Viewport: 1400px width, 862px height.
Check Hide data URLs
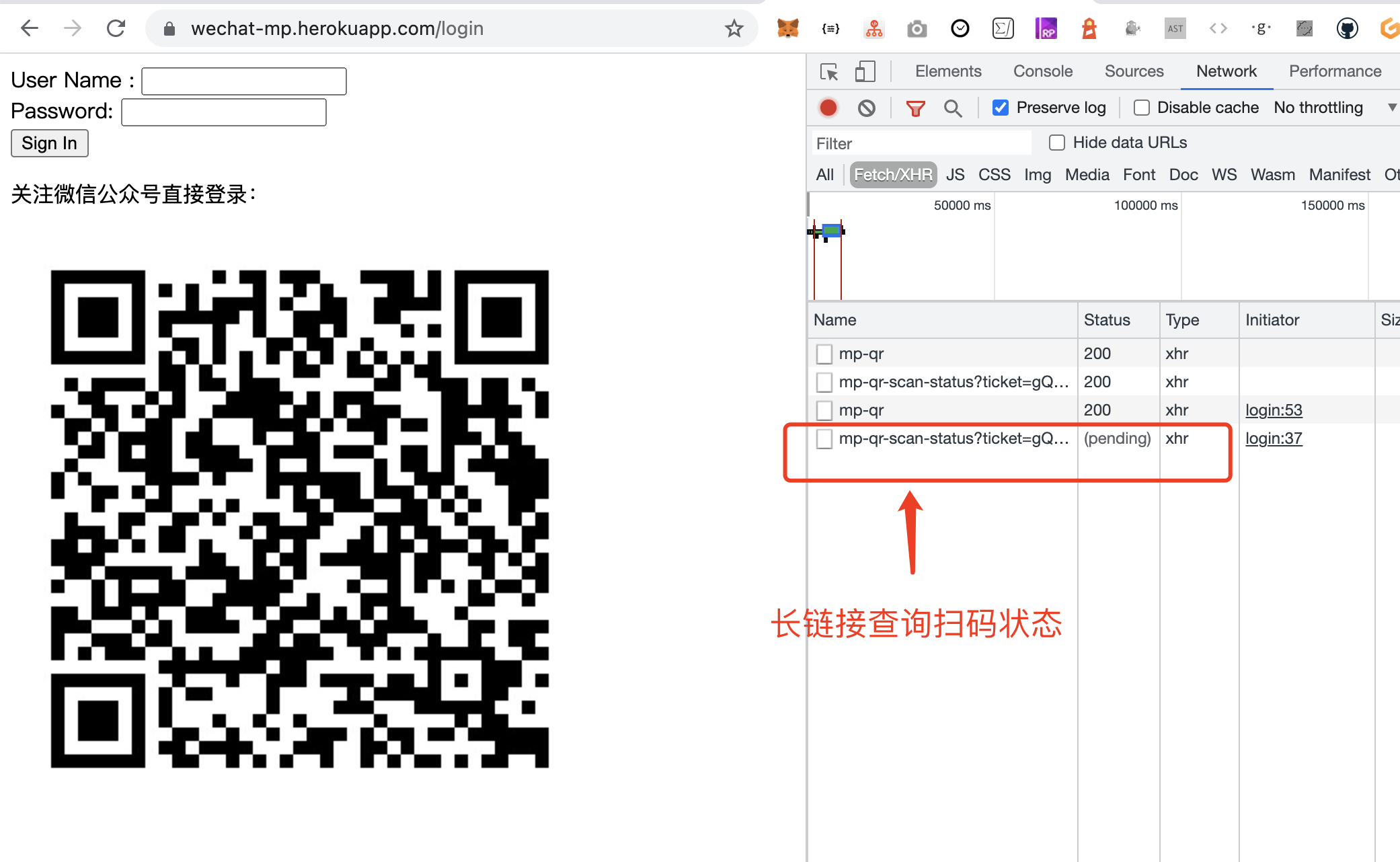coord(1057,143)
